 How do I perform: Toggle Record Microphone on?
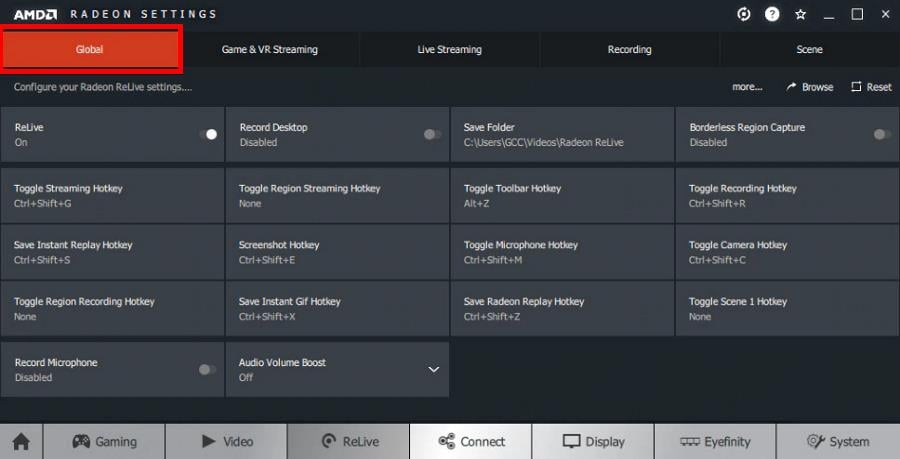coord(207,369)
